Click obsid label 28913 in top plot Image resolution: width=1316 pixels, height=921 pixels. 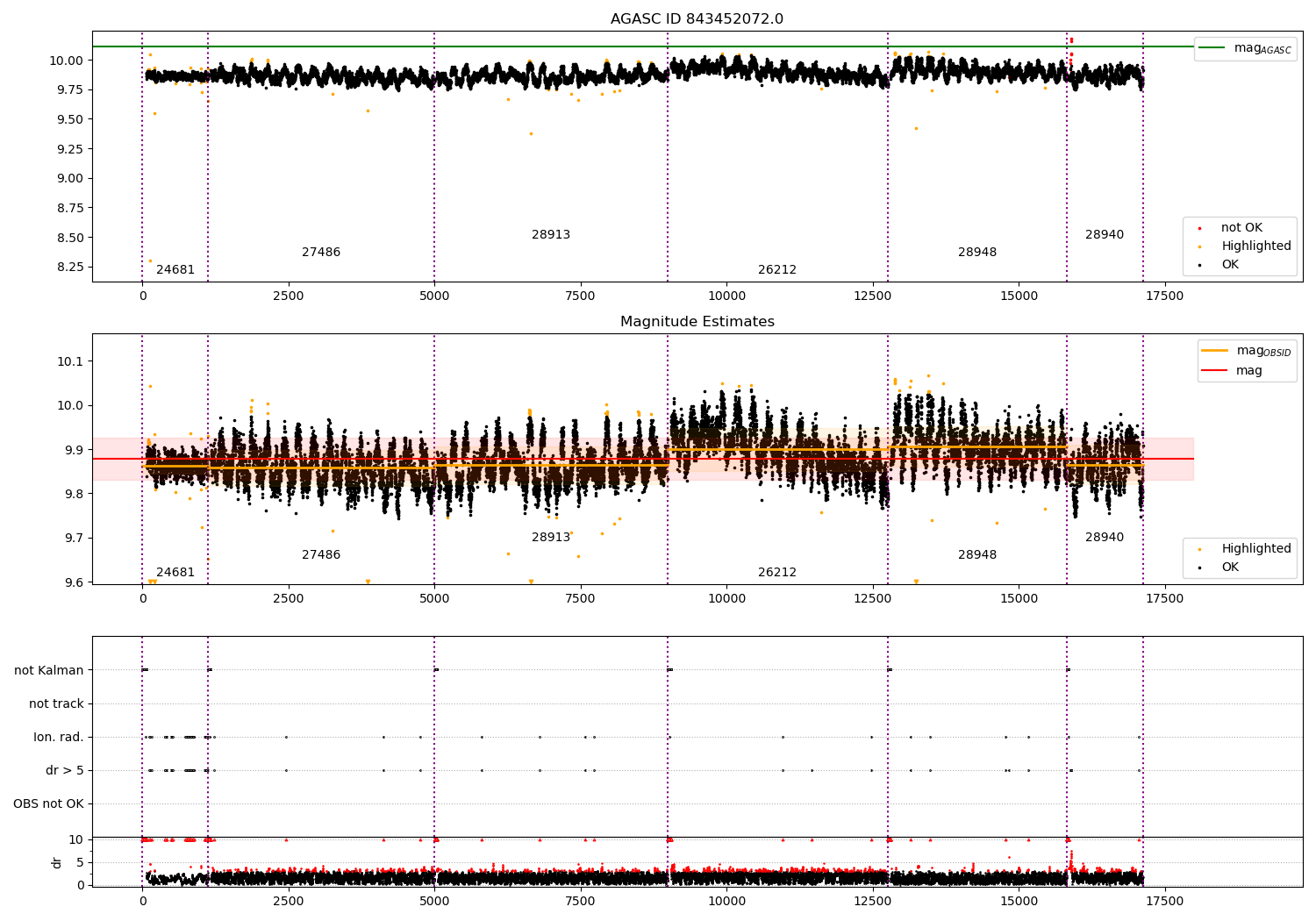(x=551, y=235)
